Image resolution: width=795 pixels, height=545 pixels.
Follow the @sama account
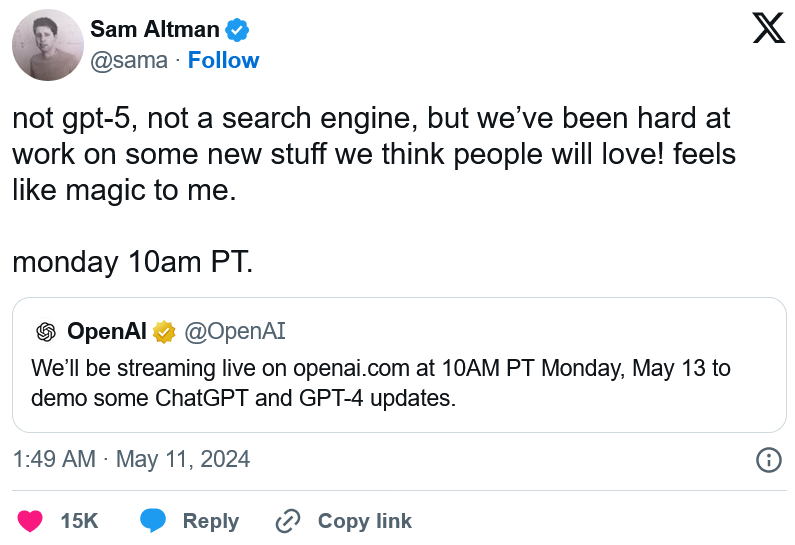tap(224, 60)
